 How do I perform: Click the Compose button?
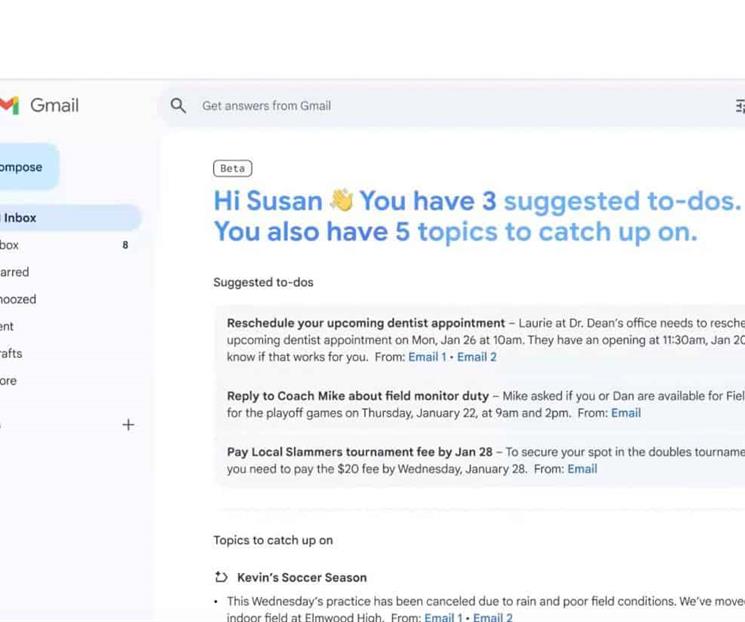(29, 167)
